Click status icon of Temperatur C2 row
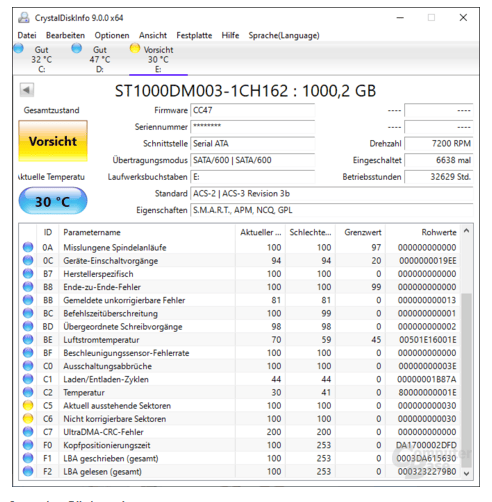Viewport: 492px width, 502px height. click(28, 392)
